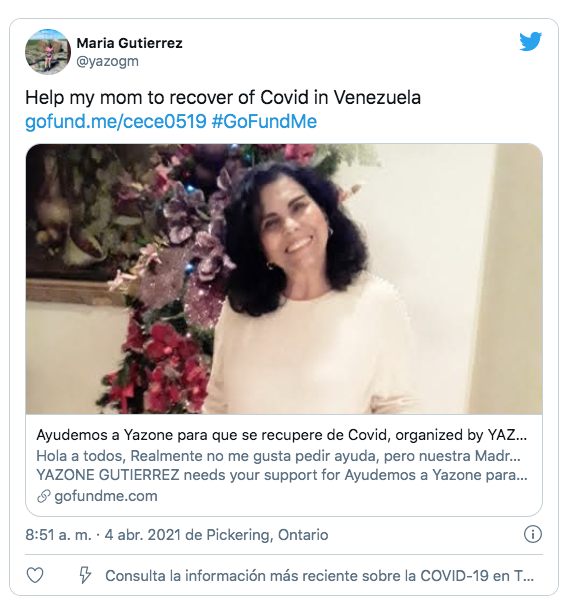
Task: Open the Maria Gutierrez display name
Action: pos(129,43)
